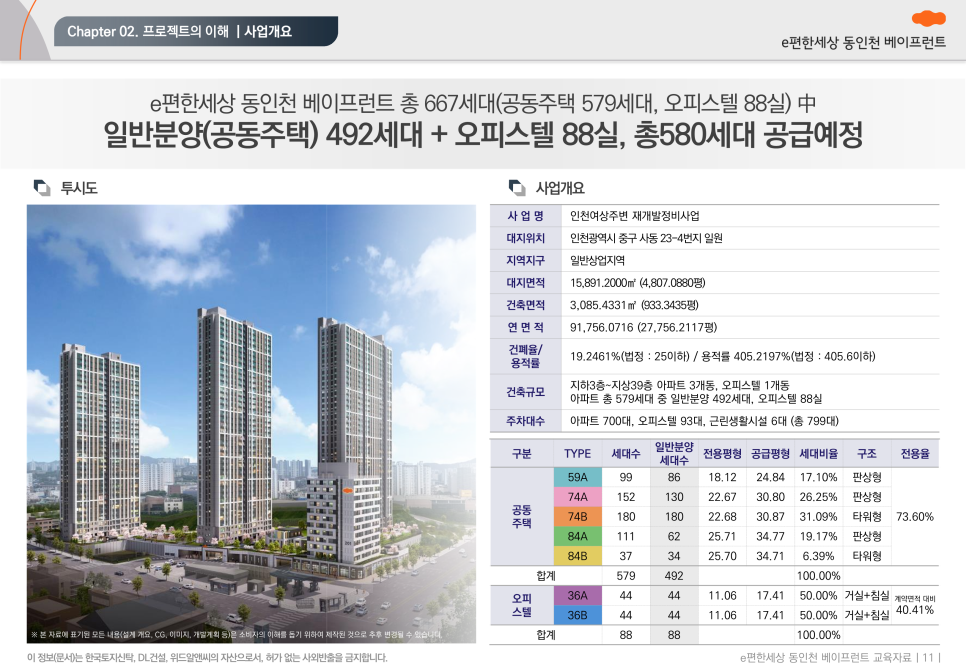Click the 전용평형 column header

coord(722,453)
